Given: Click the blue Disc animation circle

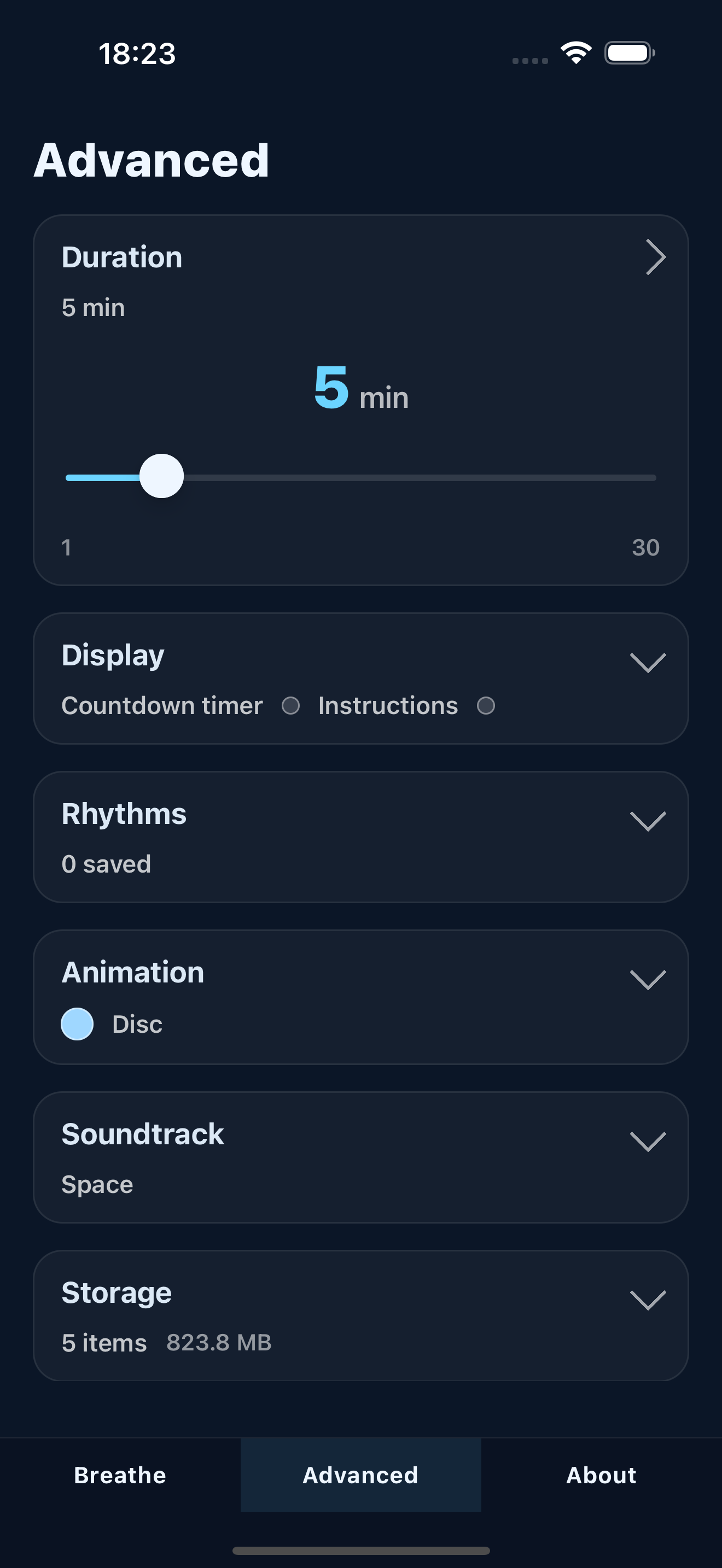Looking at the screenshot, I should [x=77, y=1024].
